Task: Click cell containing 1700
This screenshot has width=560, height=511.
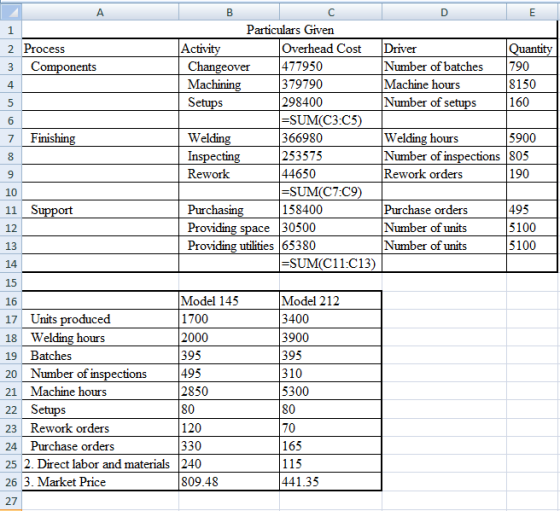Action: [229, 319]
